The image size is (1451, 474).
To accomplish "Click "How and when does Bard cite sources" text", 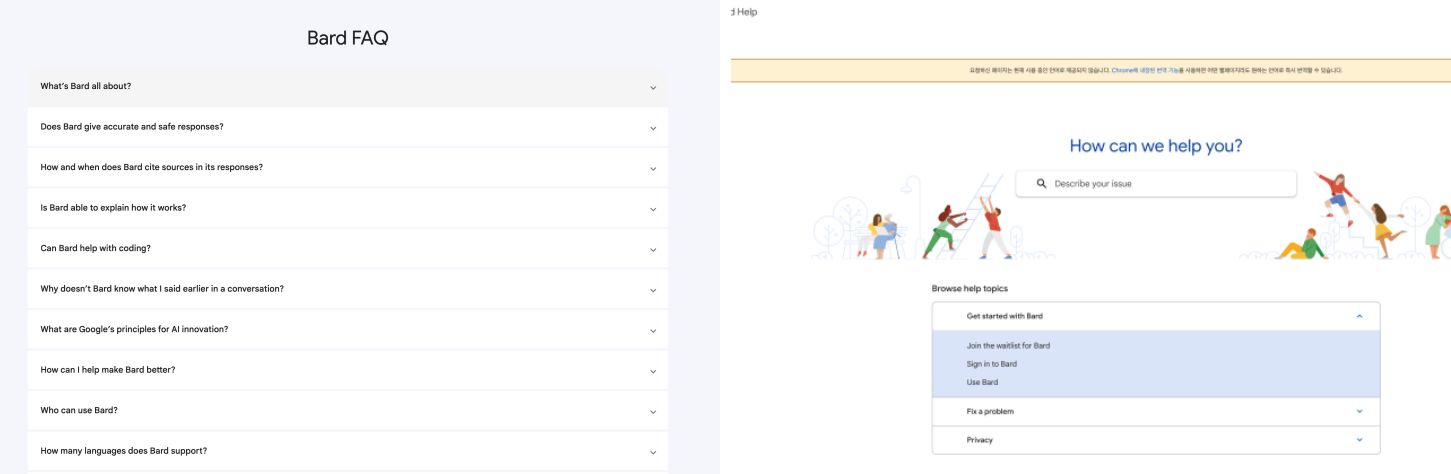I will (x=152, y=167).
